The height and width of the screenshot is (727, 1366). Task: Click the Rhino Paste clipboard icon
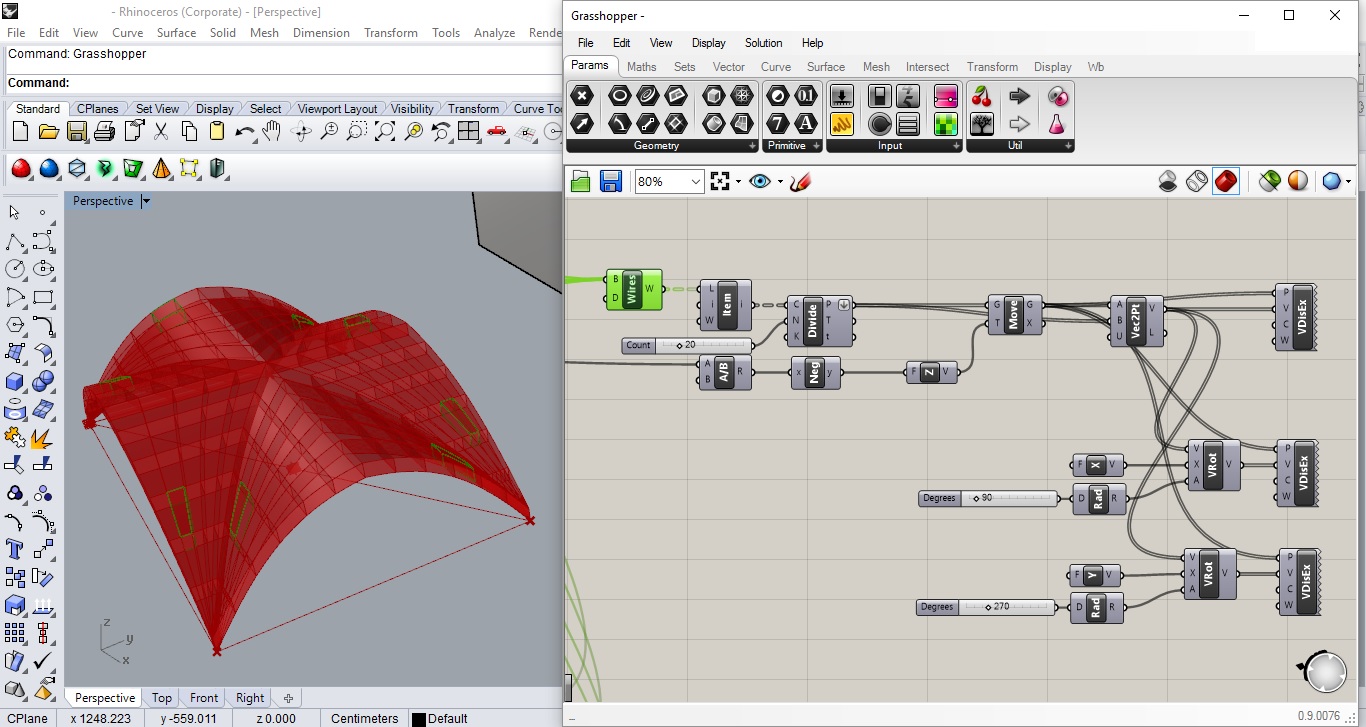(217, 131)
